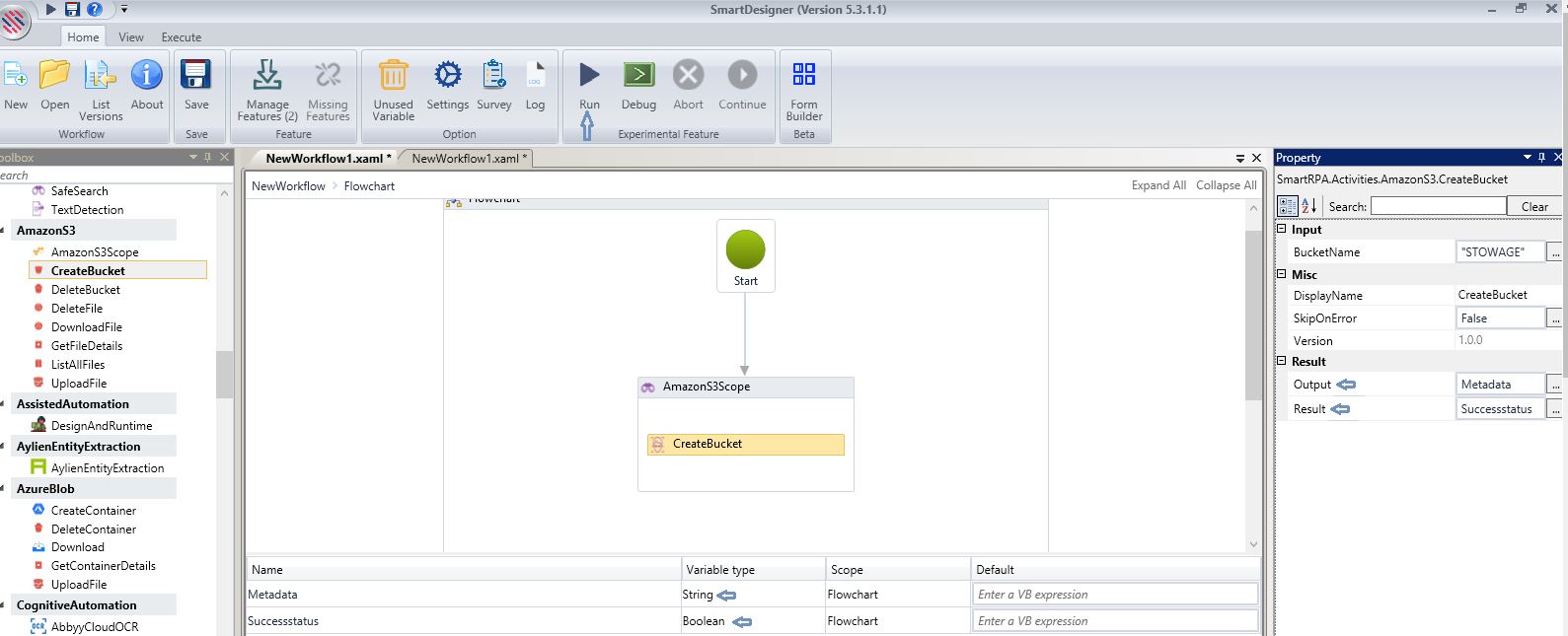Click the List Versions icon
Viewport: 1568px width, 636px height.
tap(101, 76)
